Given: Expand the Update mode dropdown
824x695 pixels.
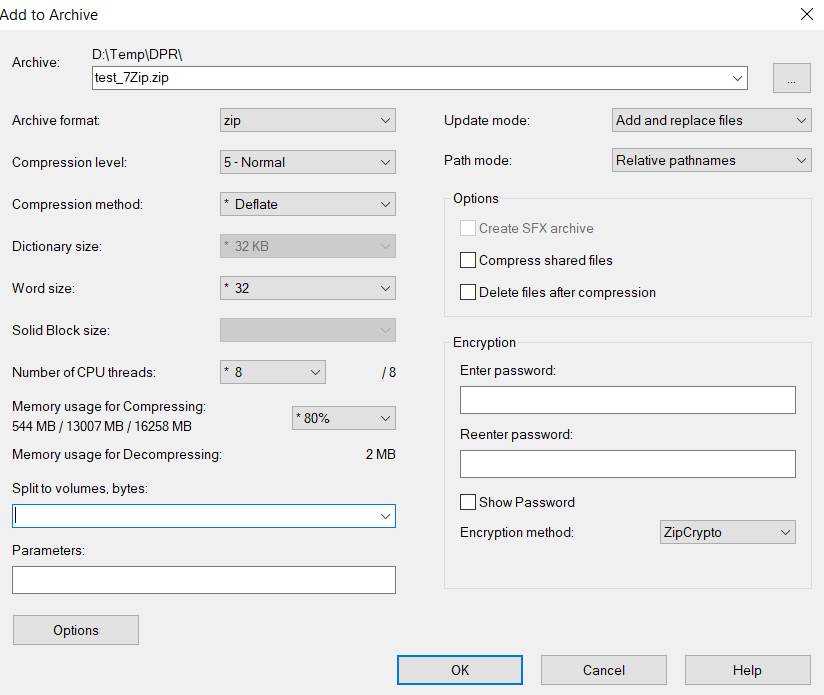Looking at the screenshot, I should point(710,120).
